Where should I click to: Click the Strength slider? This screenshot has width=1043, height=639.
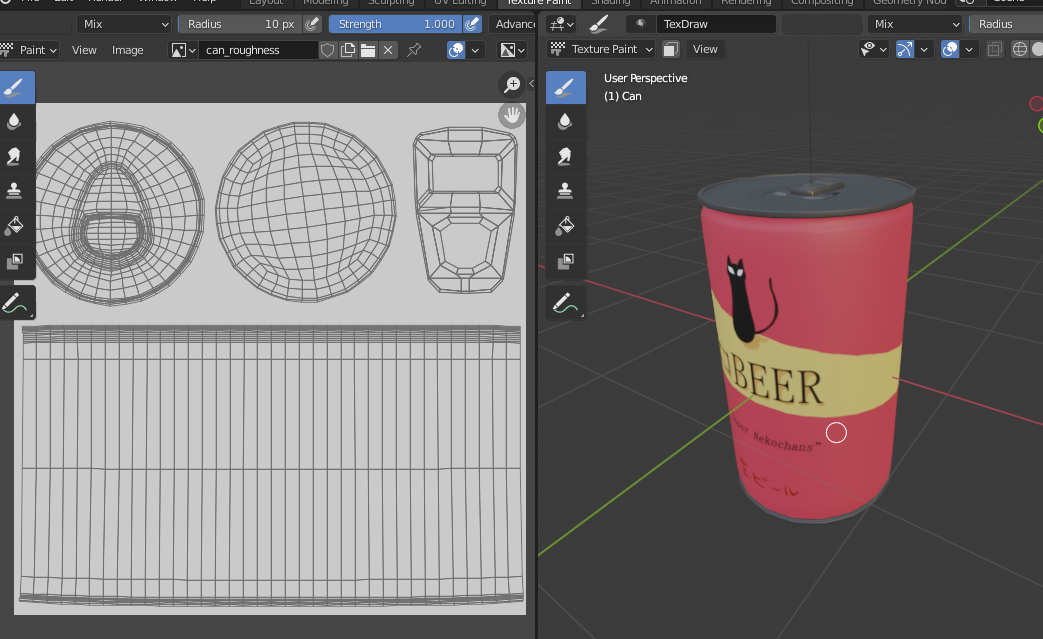(394, 24)
